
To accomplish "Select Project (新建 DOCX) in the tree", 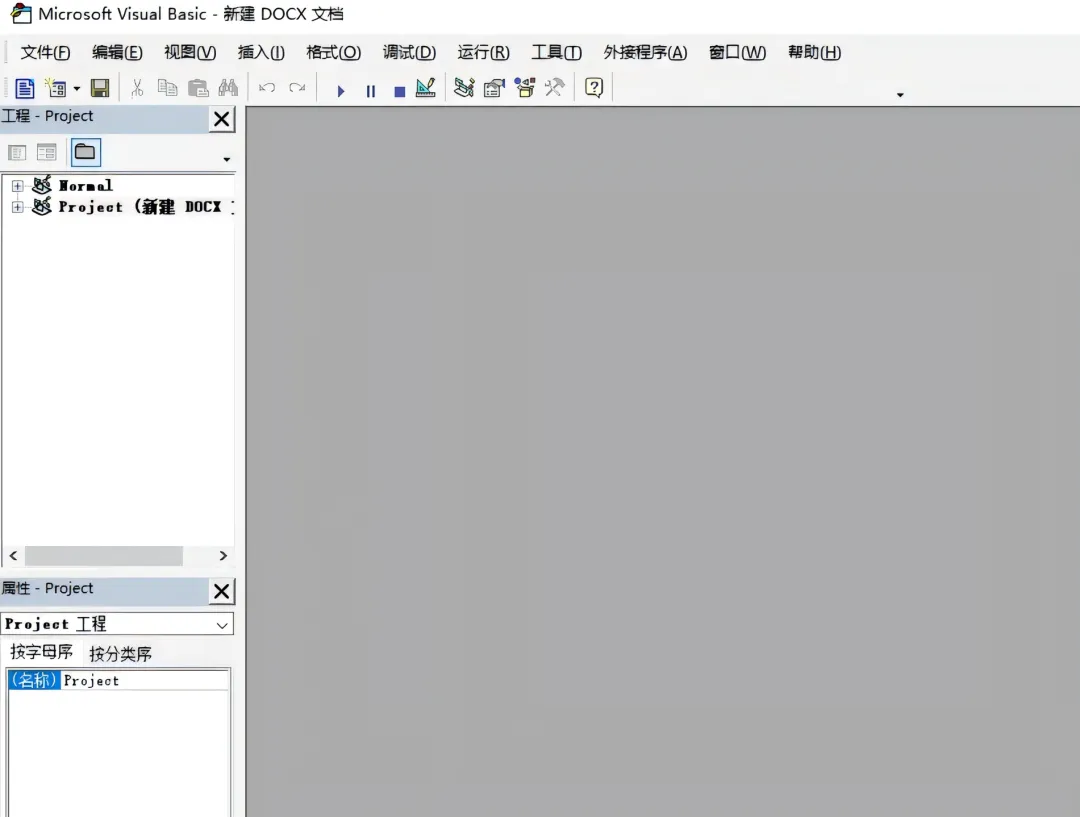I will point(146,207).
